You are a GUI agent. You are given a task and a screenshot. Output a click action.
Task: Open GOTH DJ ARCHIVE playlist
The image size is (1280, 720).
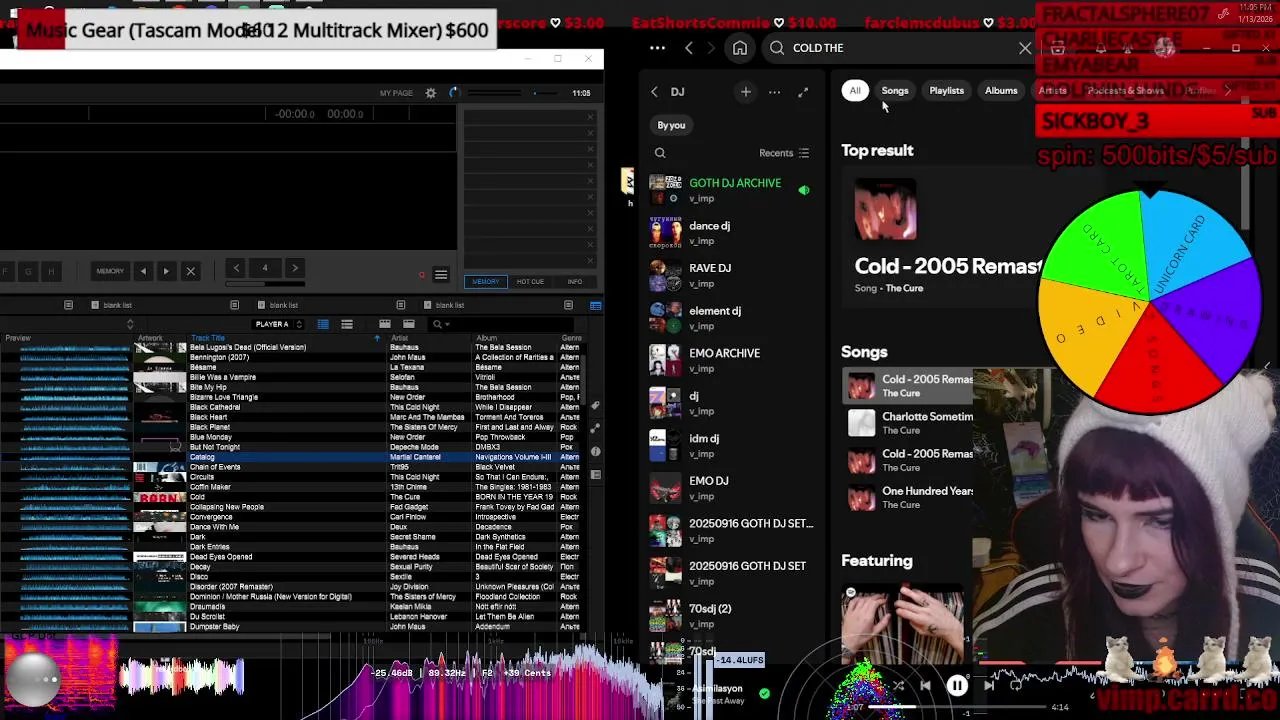732,190
